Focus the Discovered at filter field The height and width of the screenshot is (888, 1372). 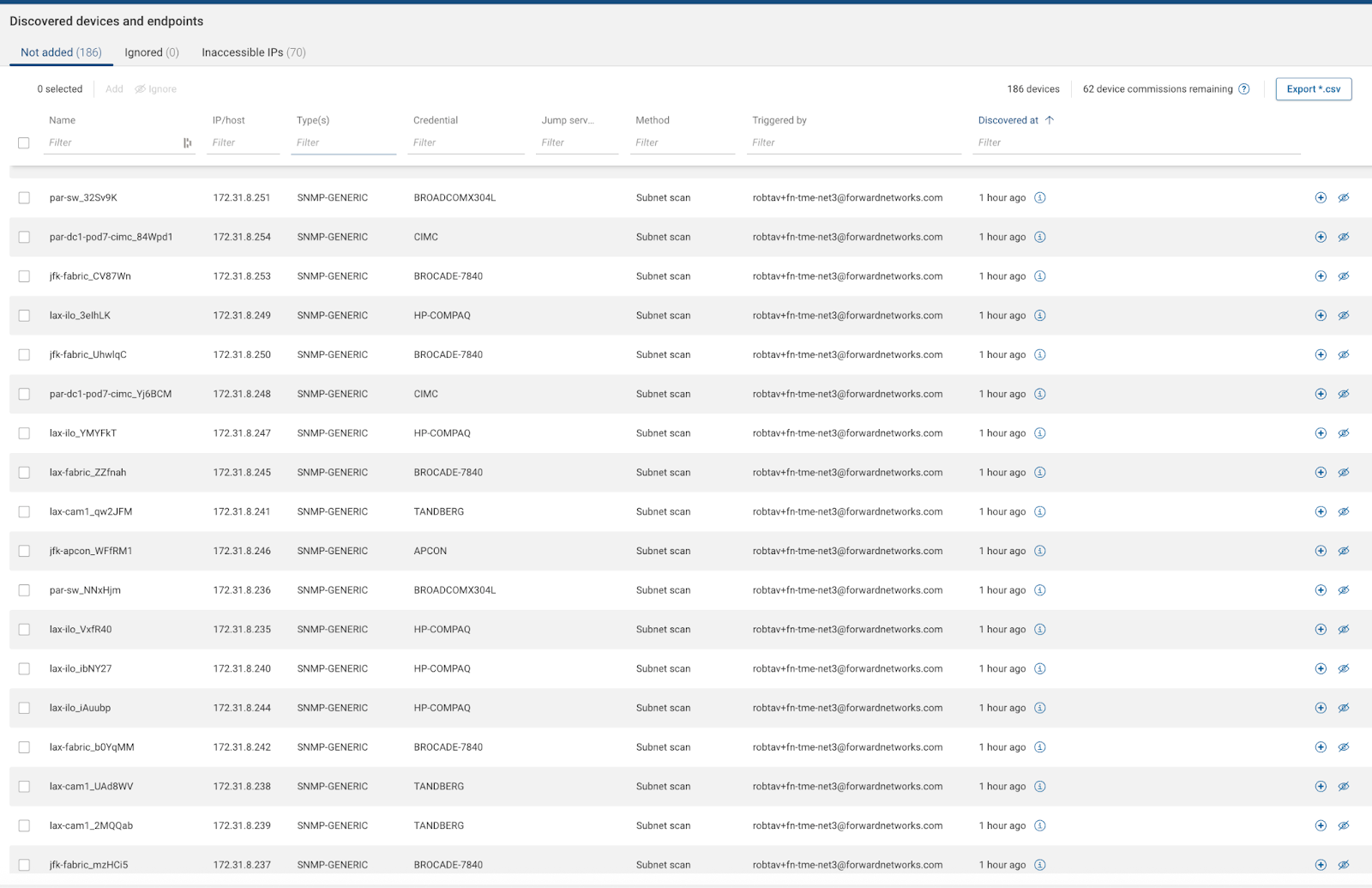(x=1137, y=143)
